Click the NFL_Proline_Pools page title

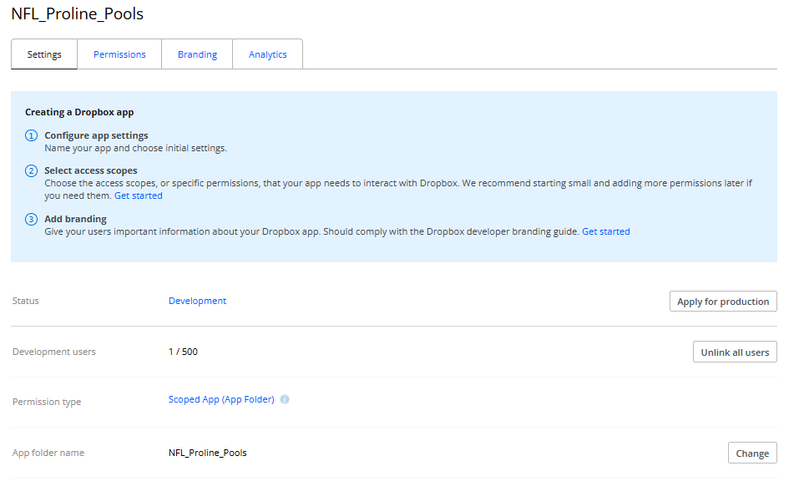pyautogui.click(x=77, y=14)
